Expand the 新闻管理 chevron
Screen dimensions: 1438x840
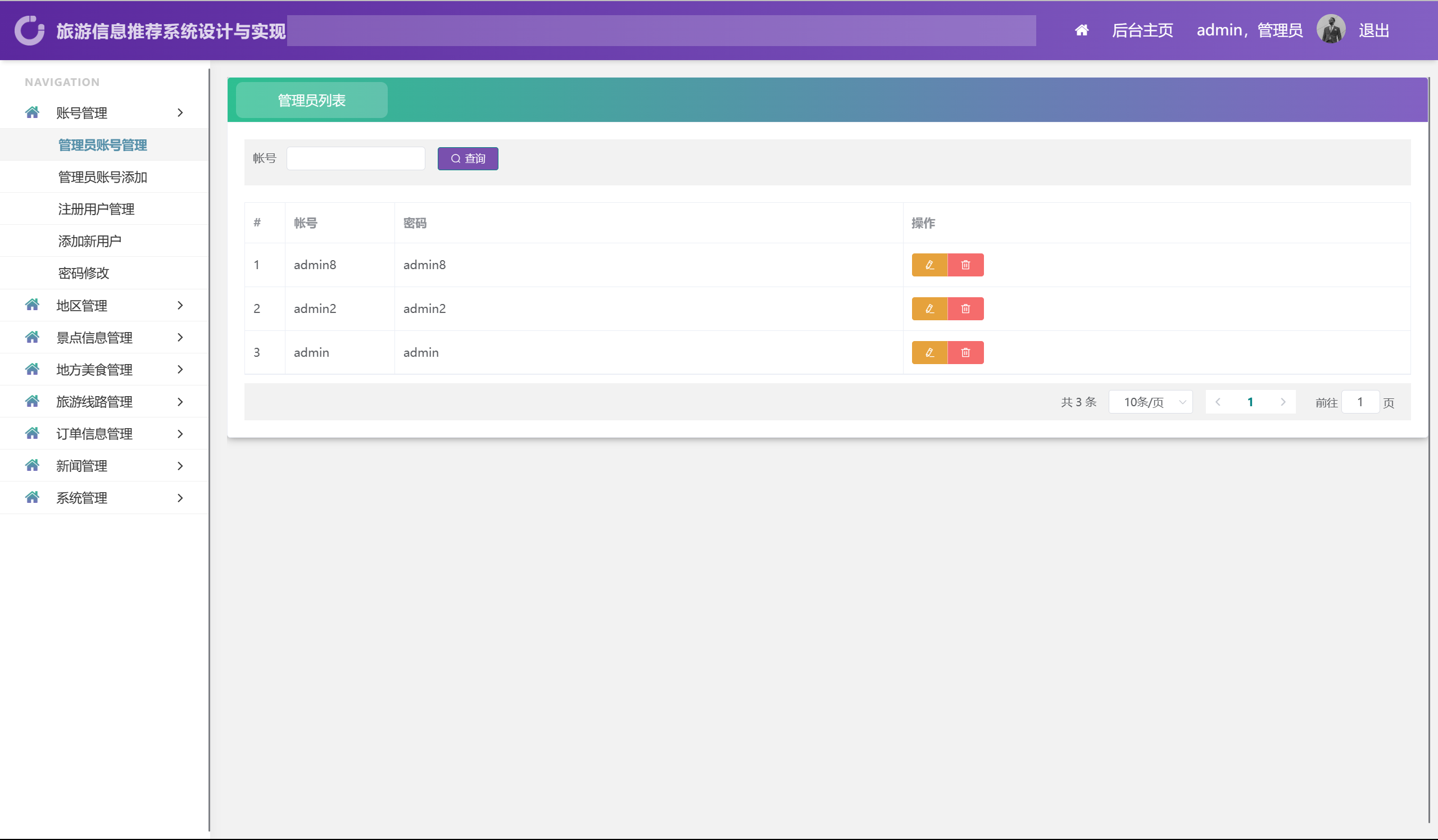click(180, 466)
